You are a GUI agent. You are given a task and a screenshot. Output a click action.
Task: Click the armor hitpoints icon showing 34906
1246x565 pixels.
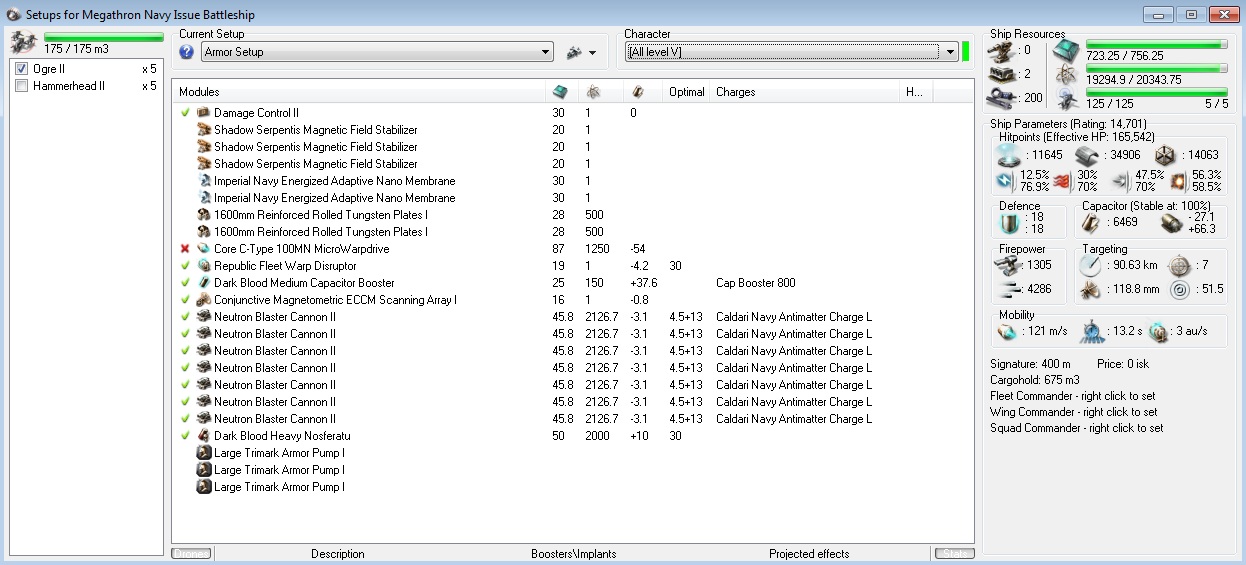[x=1087, y=155]
